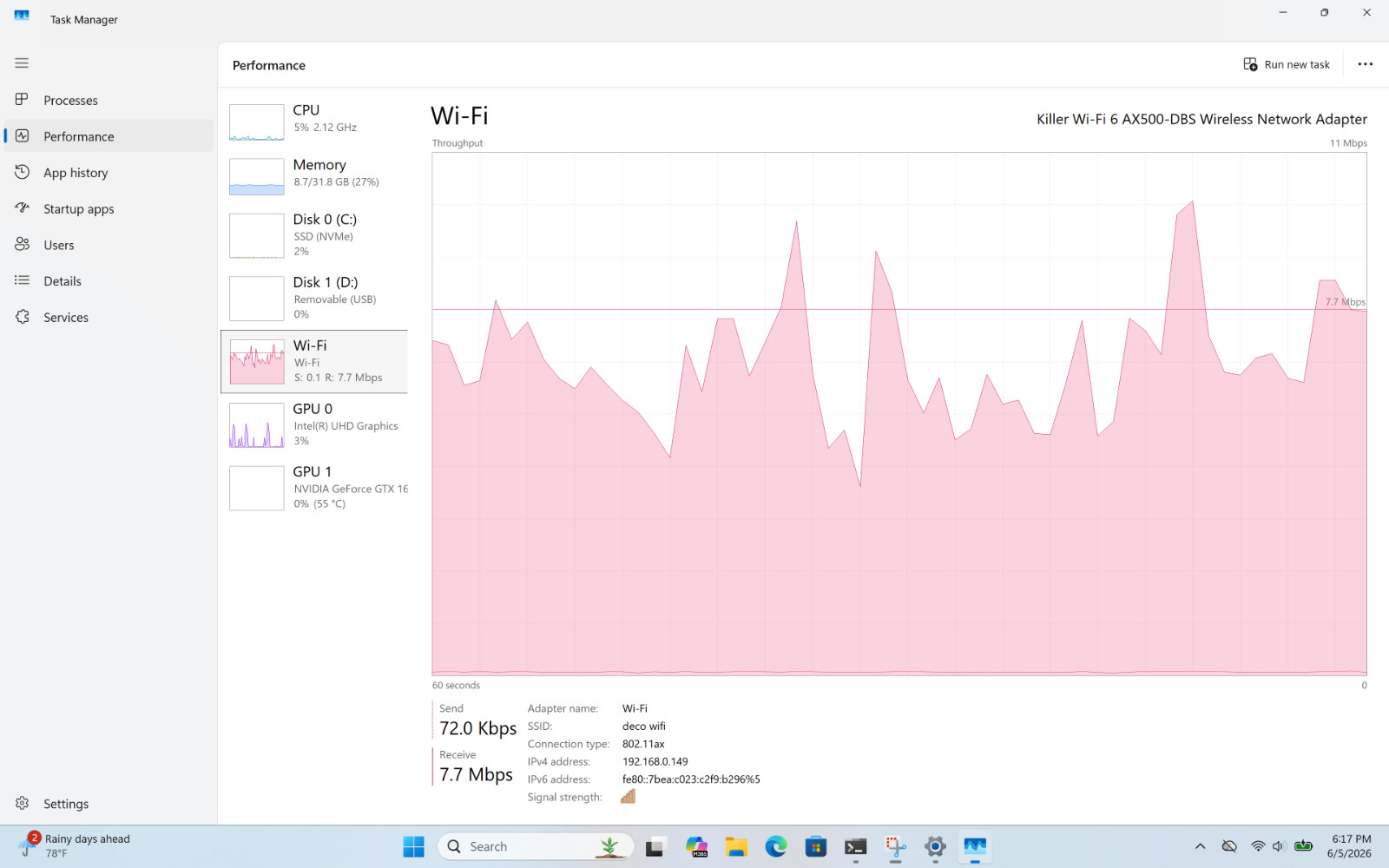Minimize the Task Manager window
The width and height of the screenshot is (1389, 868).
click(1283, 13)
